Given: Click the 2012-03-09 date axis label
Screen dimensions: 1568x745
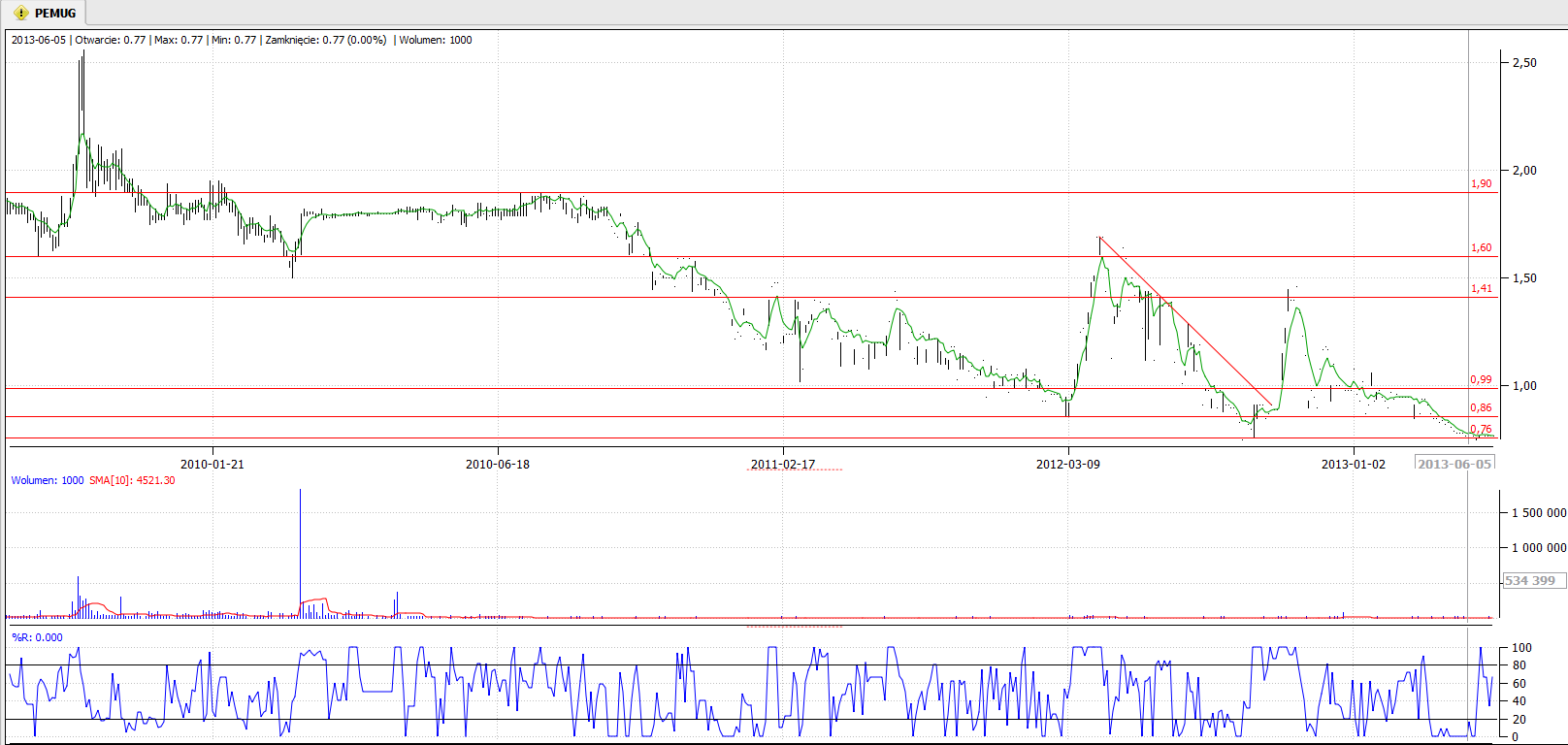Looking at the screenshot, I should 1068,464.
